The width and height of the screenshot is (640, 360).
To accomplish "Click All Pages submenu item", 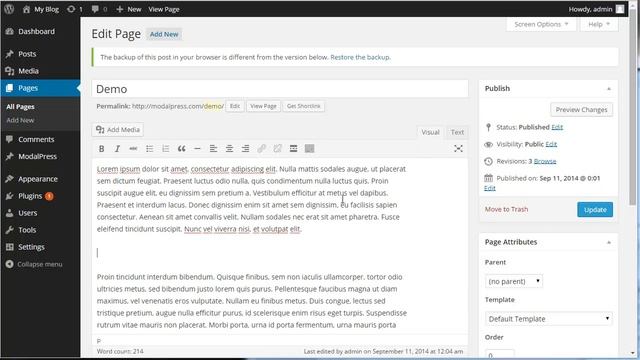I will pos(20,107).
